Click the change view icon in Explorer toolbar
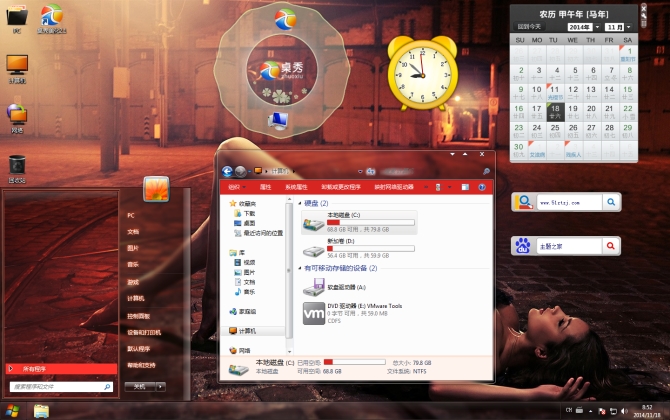This screenshot has height=420, width=670. click(438, 187)
